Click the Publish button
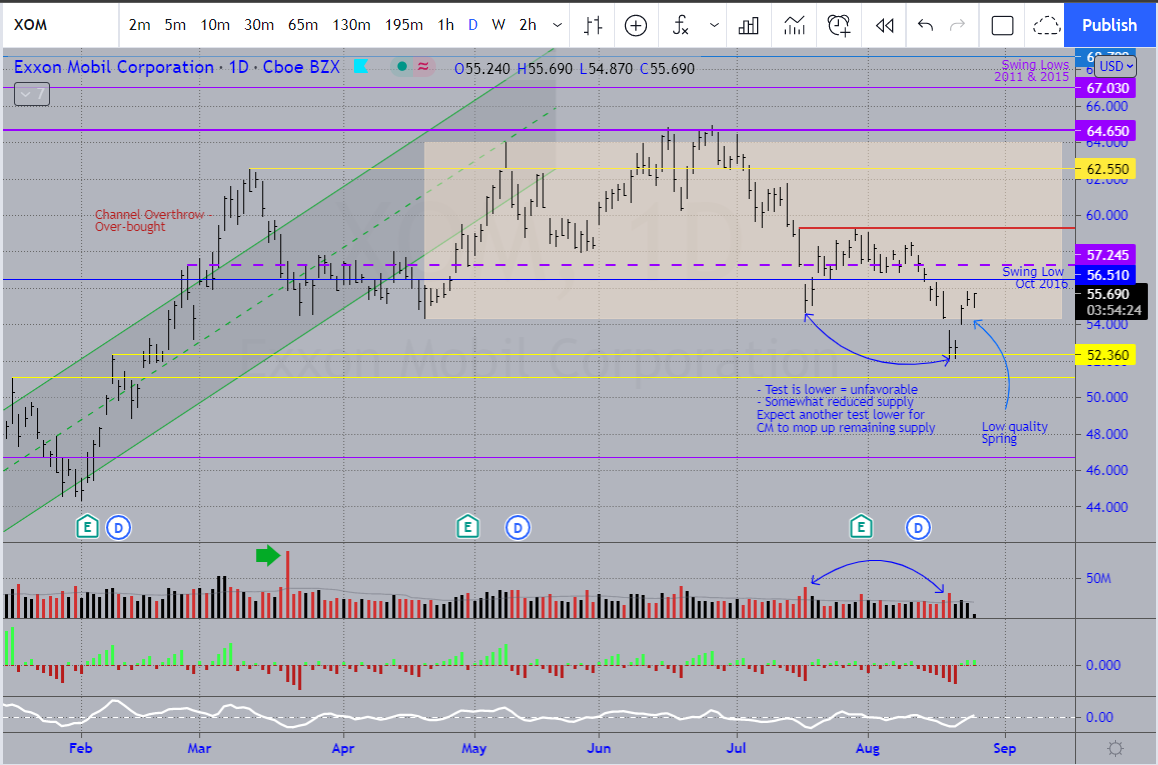This screenshot has height=765, width=1158. click(x=1109, y=25)
